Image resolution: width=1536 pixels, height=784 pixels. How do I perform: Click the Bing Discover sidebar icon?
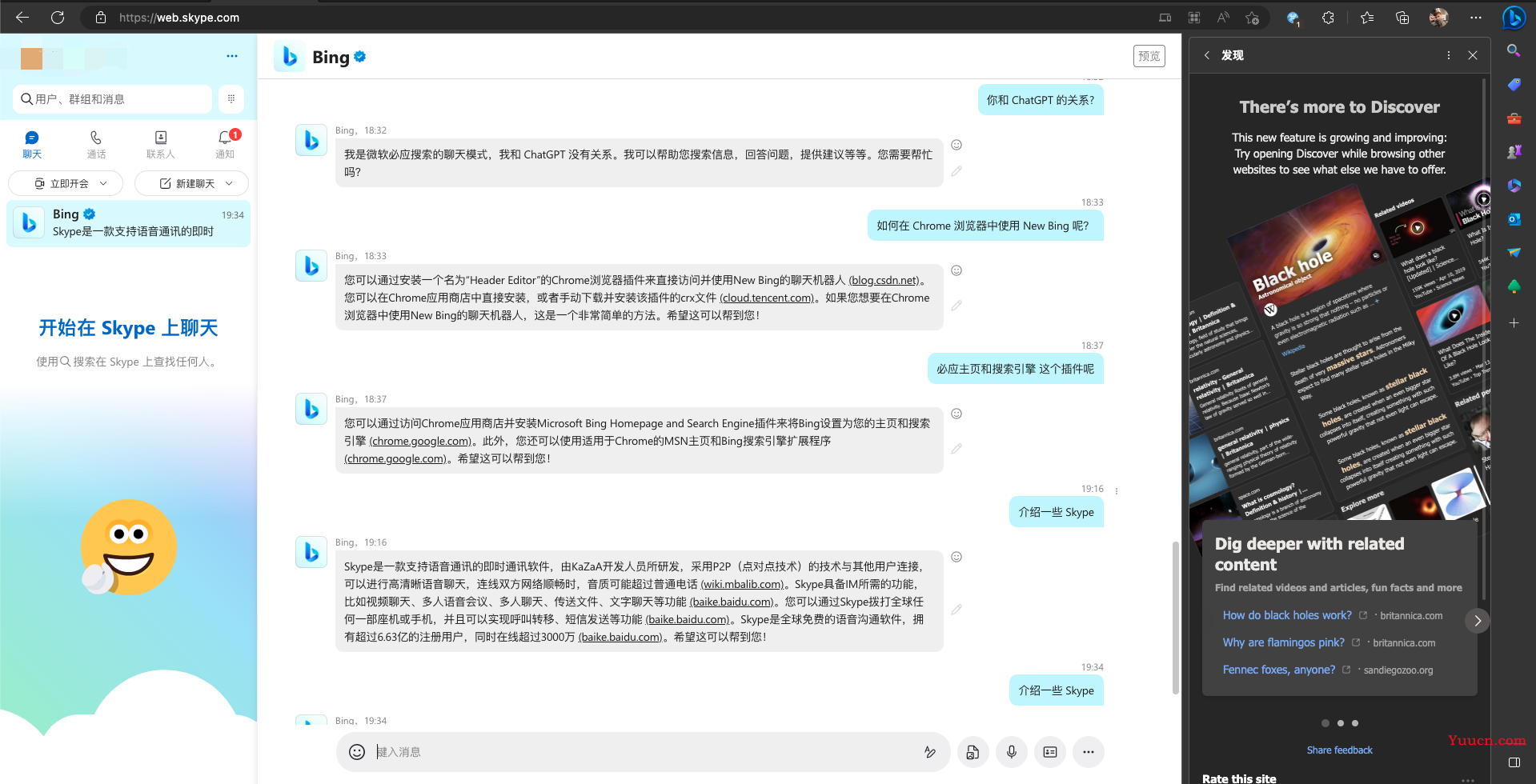(x=1514, y=17)
